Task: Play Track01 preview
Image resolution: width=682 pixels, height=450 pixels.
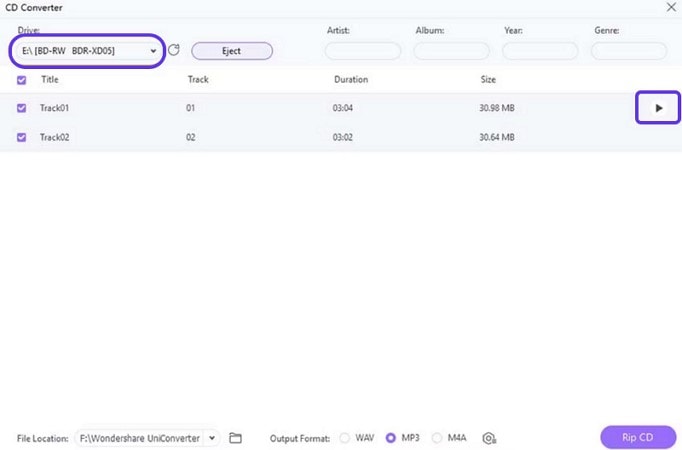Action: (x=659, y=108)
